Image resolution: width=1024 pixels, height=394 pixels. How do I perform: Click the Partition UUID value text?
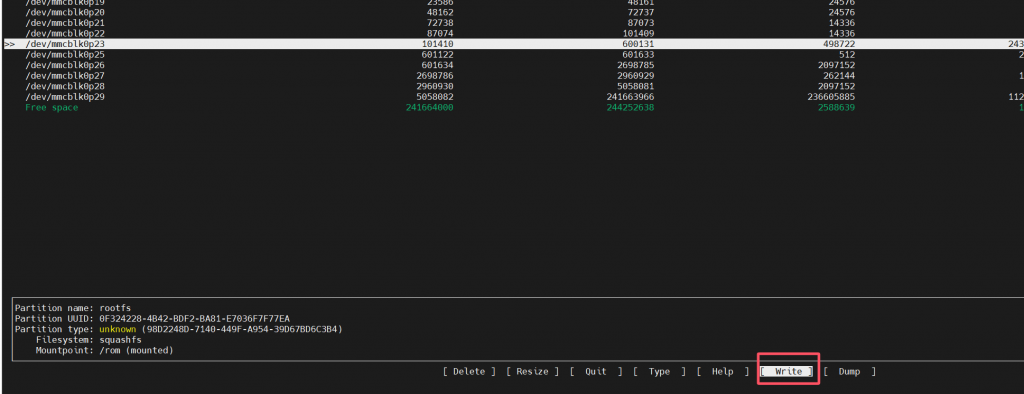[x=195, y=318]
